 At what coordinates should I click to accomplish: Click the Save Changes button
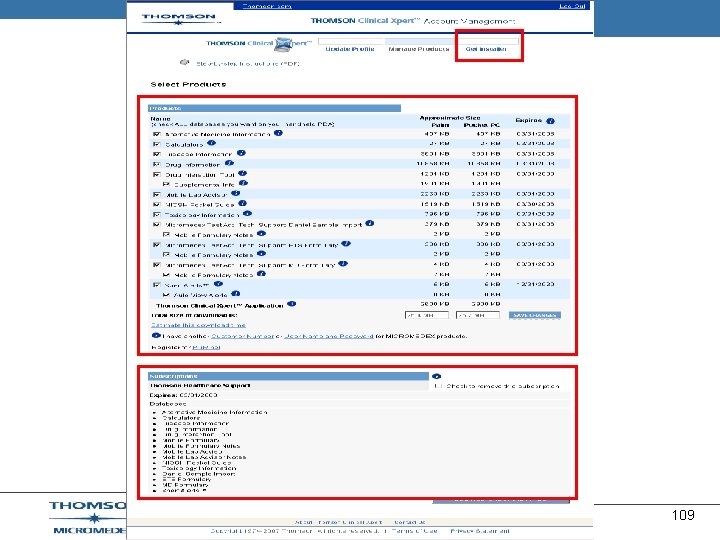tap(535, 315)
